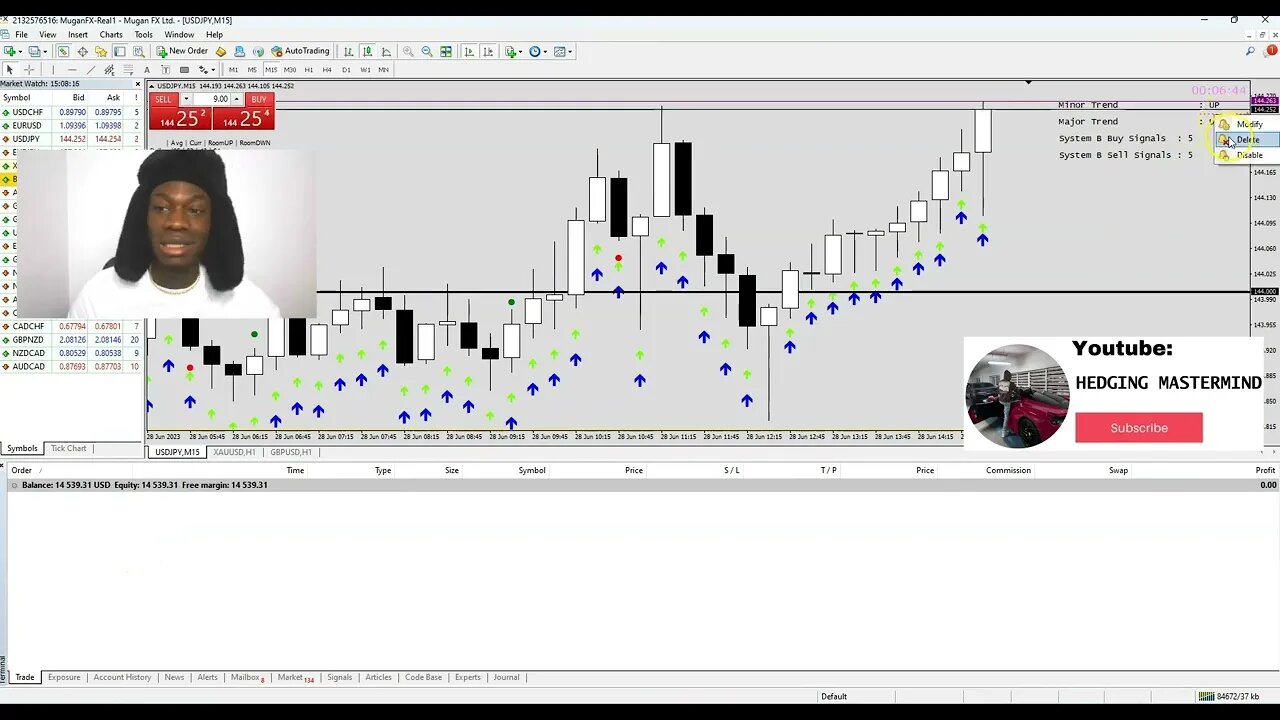The height and width of the screenshot is (720, 1280).
Task: Zoom in on the chart
Action: pos(408,51)
